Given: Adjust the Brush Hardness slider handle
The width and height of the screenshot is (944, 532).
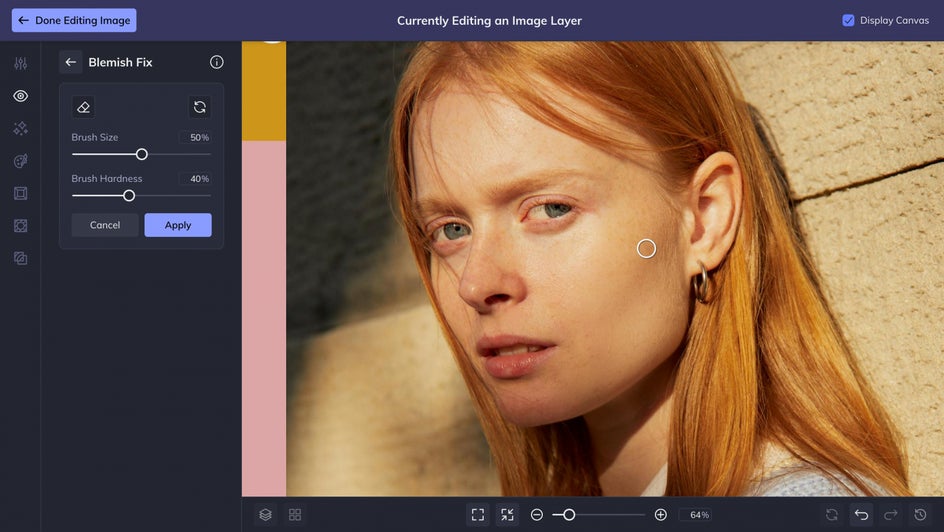Looking at the screenshot, I should coord(129,196).
